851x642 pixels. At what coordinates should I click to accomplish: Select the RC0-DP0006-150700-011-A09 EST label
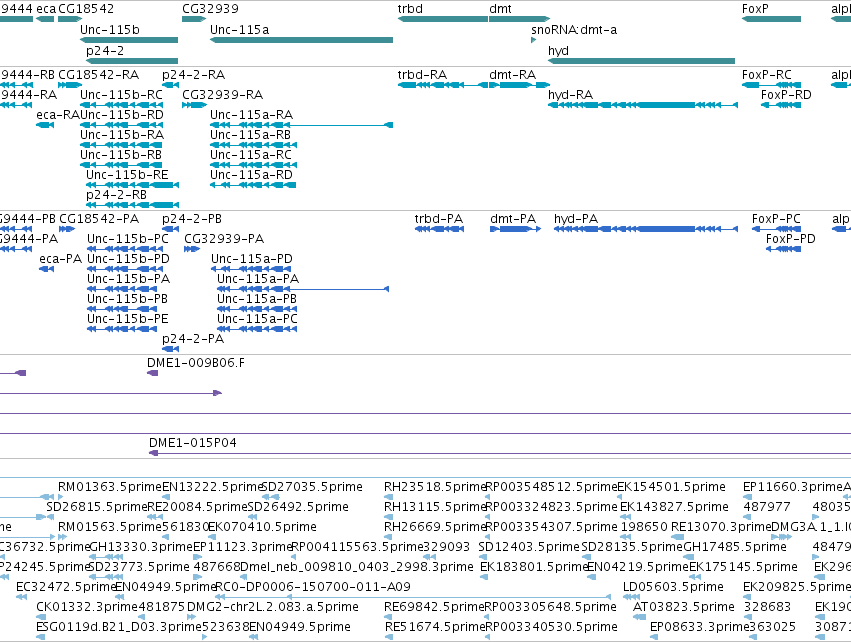[313, 588]
